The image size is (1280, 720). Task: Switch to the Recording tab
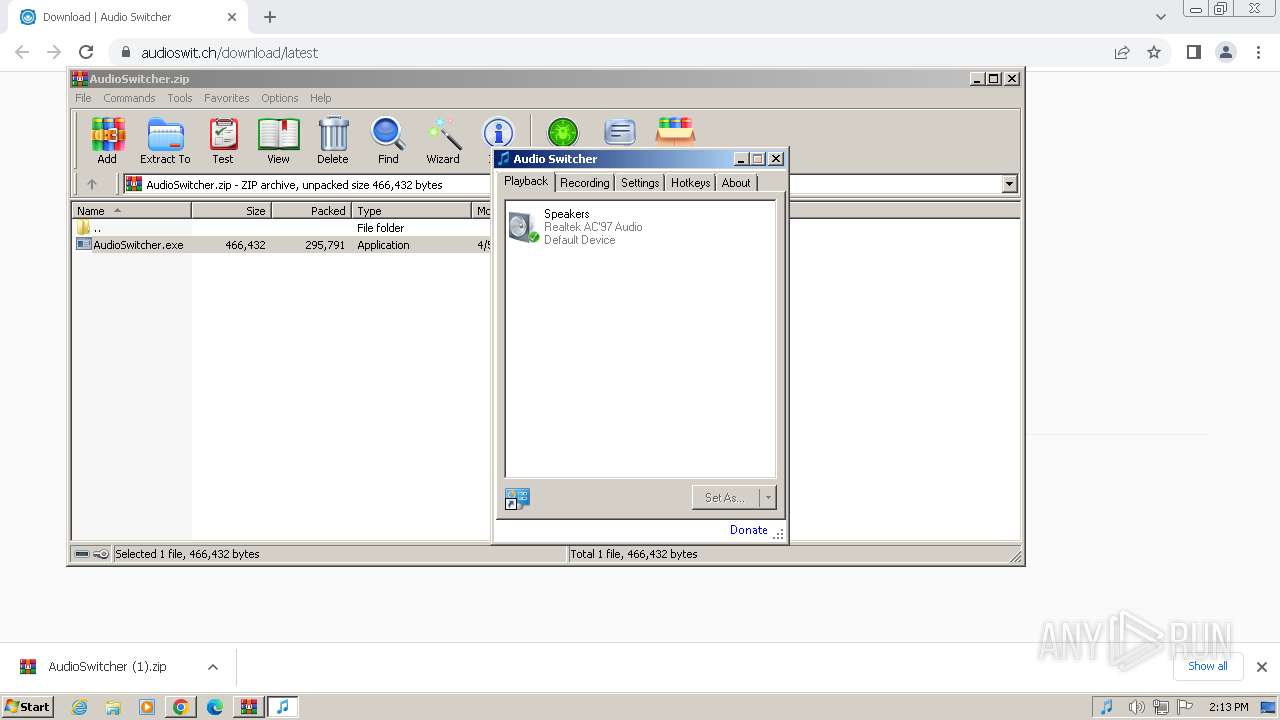[x=585, y=183]
